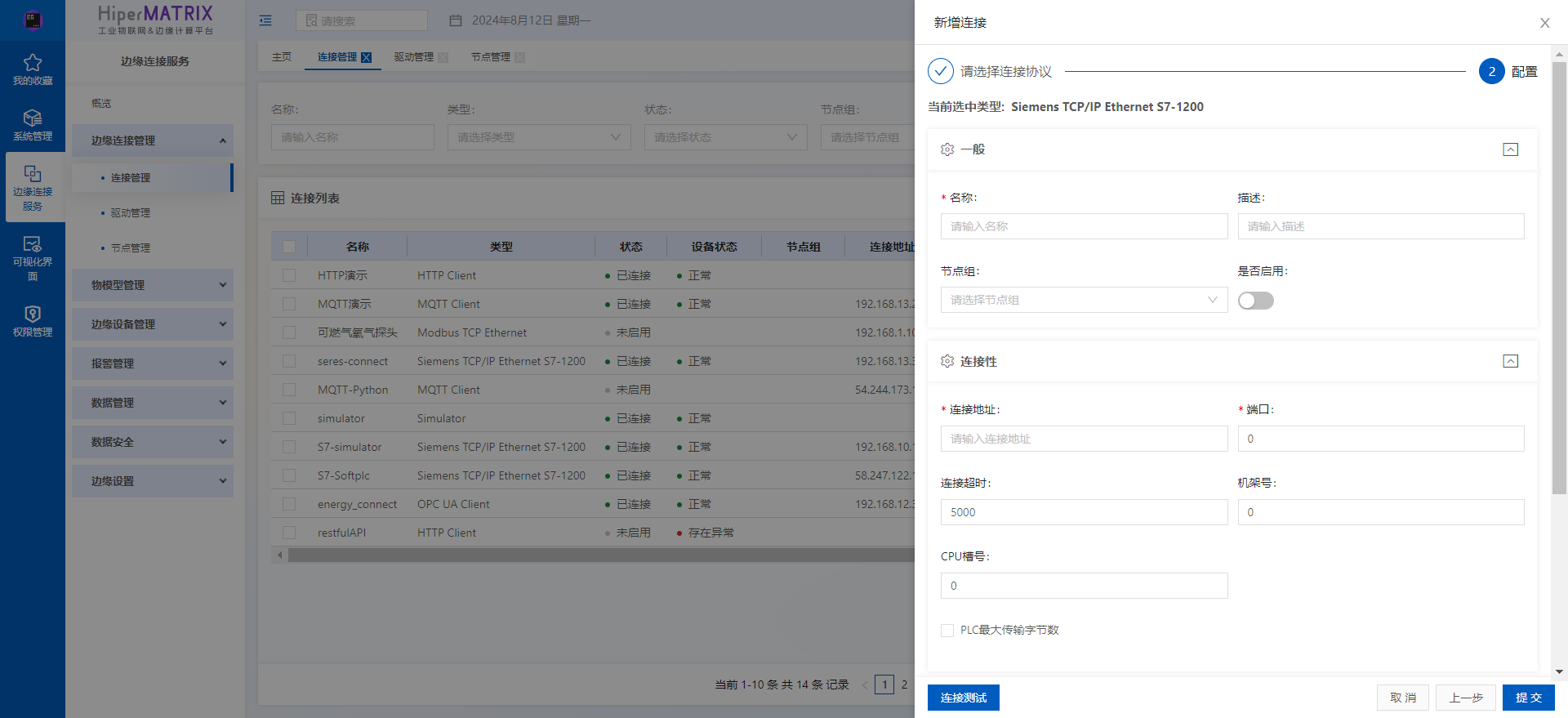The image size is (1568, 718).
Task: Click the panel's vertical scrollbar
Action: 1559,278
